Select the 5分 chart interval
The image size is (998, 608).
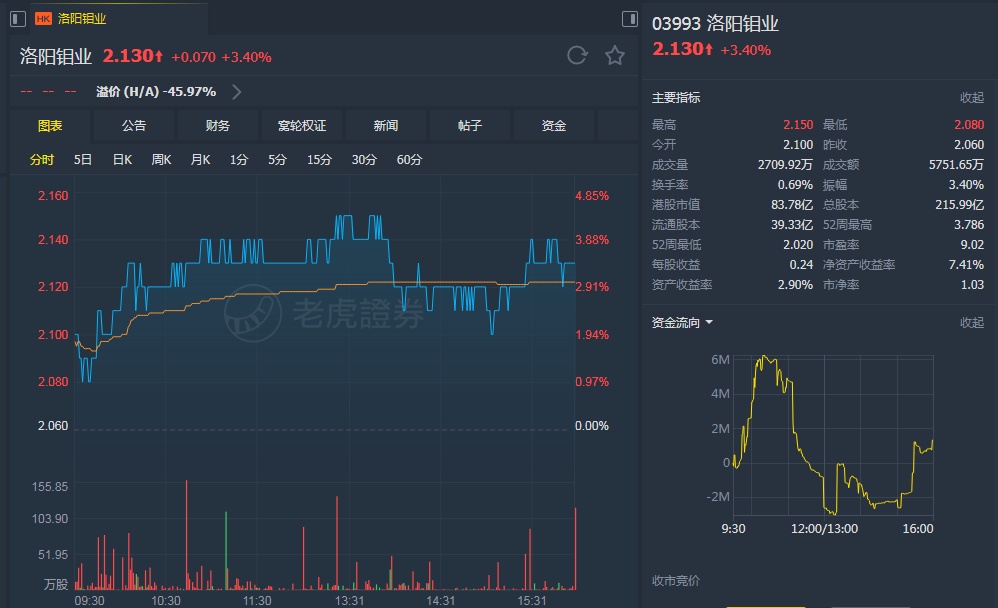point(277,160)
